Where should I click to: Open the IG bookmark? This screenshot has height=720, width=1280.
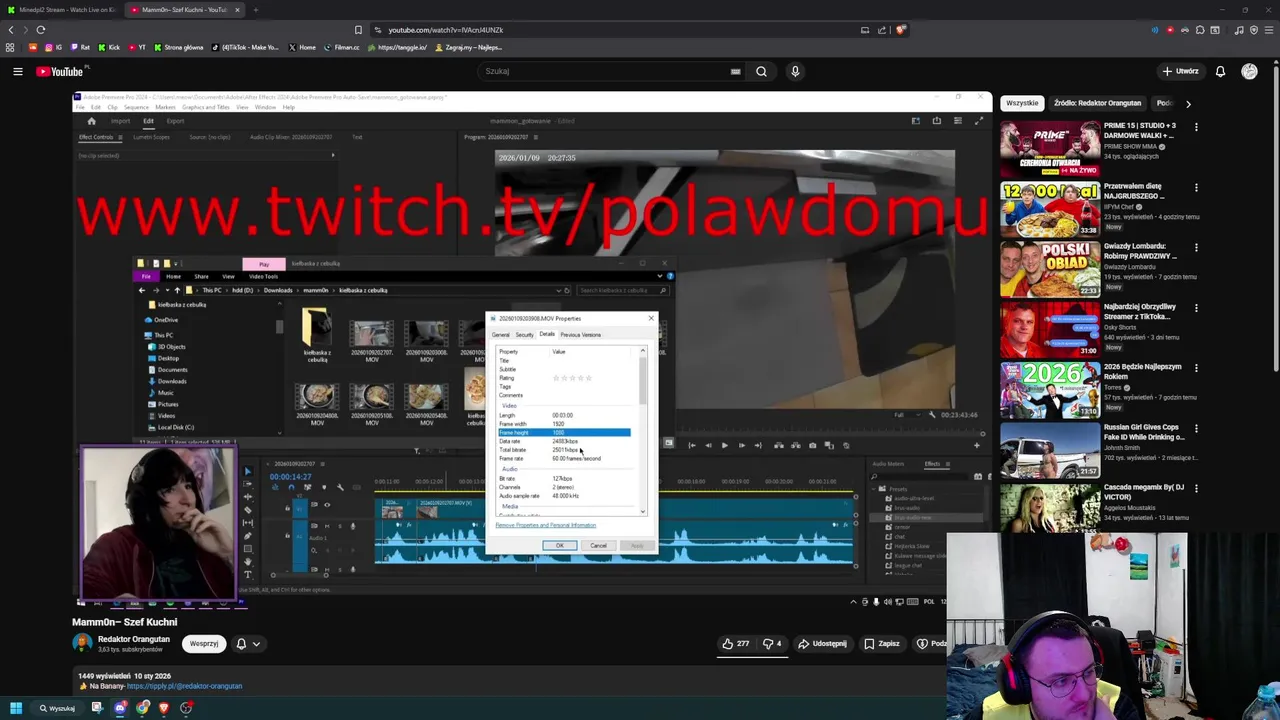coord(54,47)
